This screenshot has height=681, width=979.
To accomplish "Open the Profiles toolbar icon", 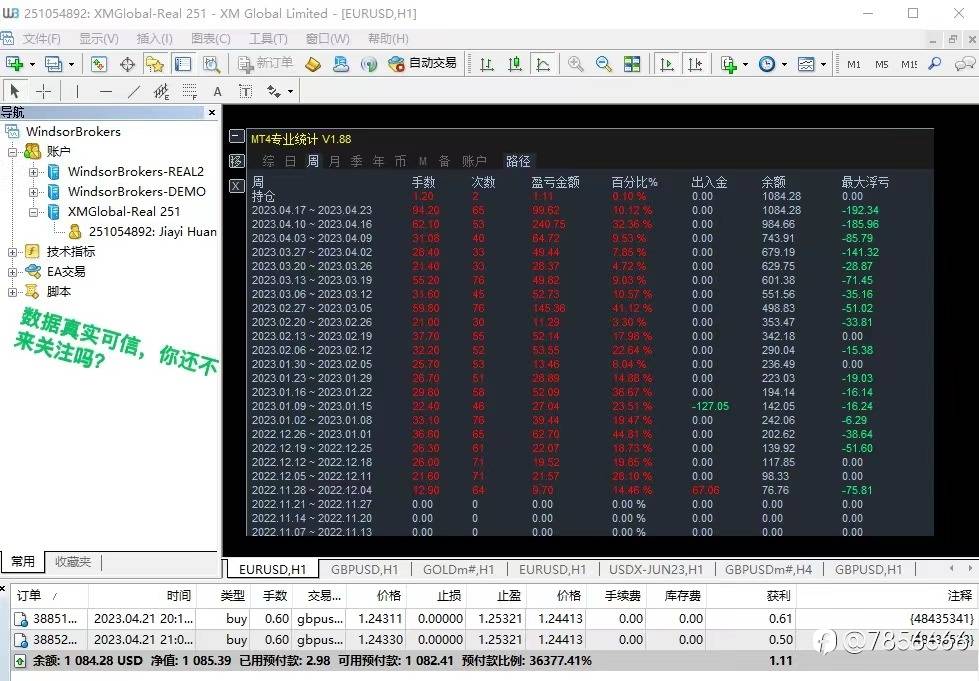I will (54, 64).
